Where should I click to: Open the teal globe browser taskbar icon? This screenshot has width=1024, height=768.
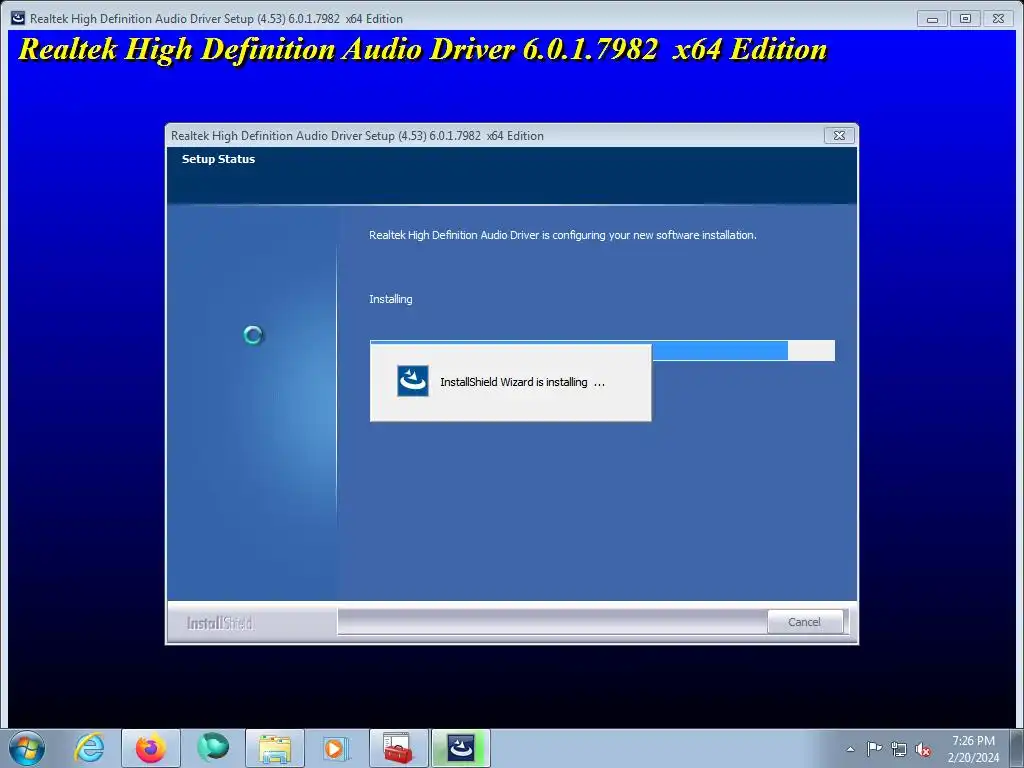pos(213,748)
